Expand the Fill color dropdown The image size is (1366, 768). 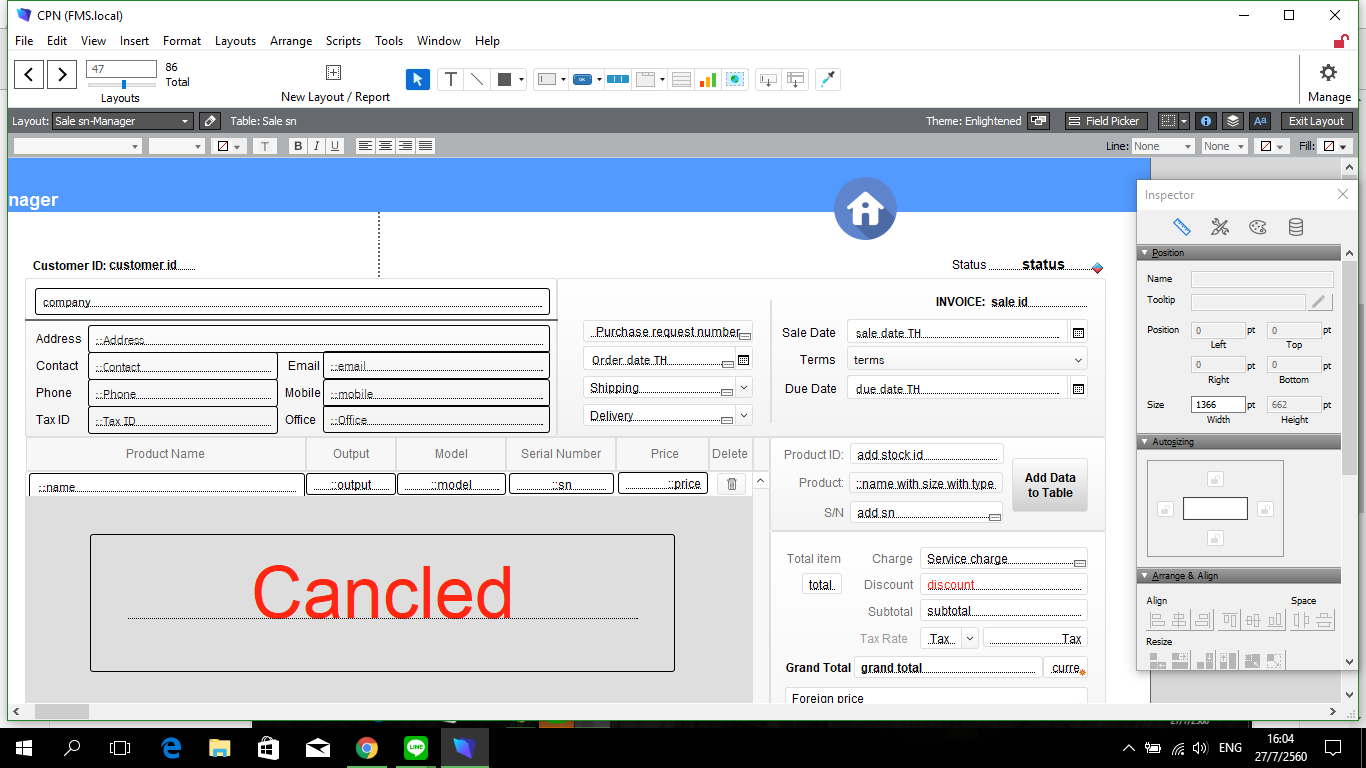(x=1335, y=146)
